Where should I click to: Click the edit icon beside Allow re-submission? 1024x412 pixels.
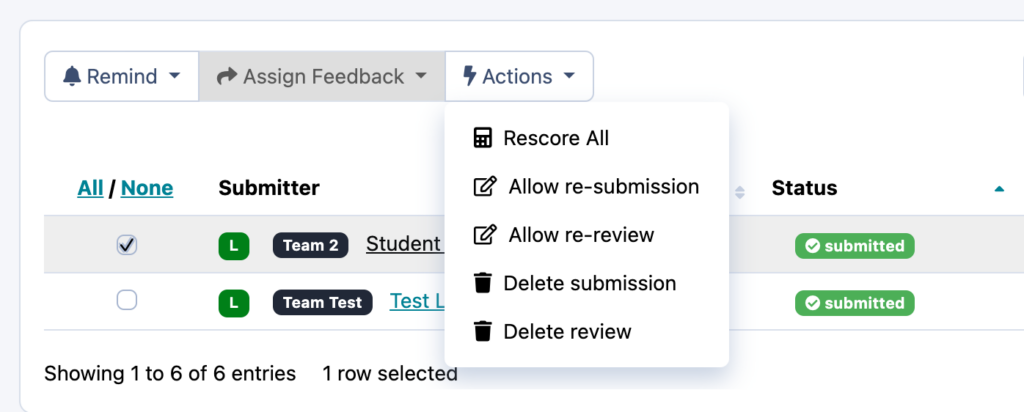coord(484,187)
